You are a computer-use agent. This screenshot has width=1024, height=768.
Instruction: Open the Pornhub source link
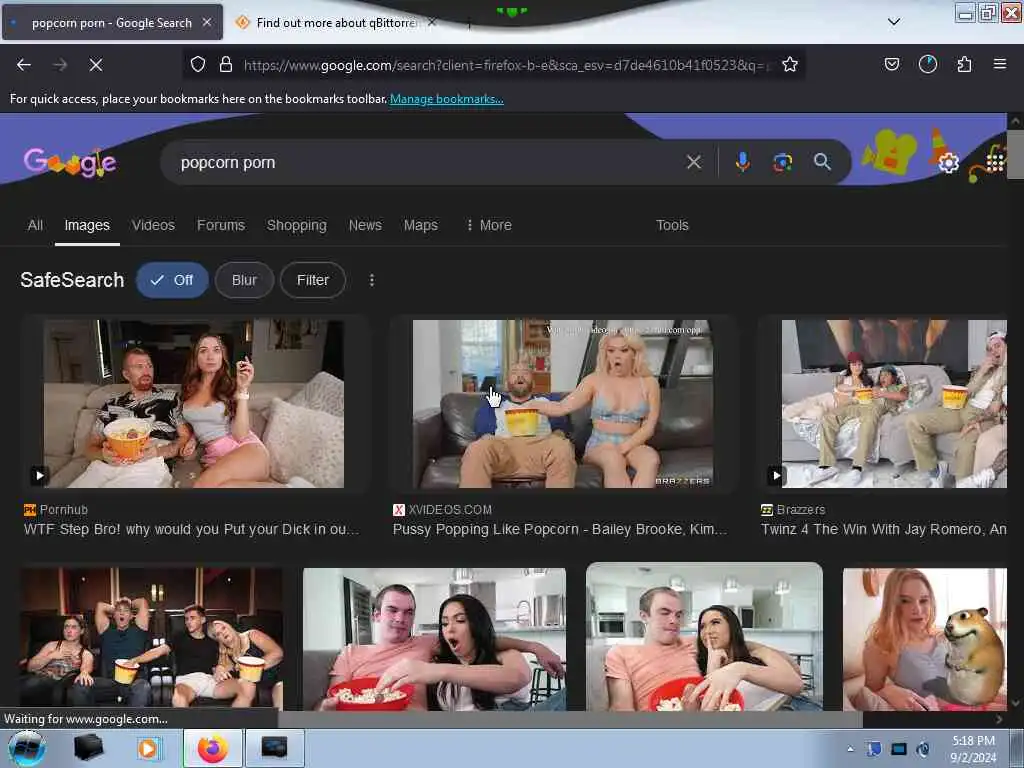56,509
